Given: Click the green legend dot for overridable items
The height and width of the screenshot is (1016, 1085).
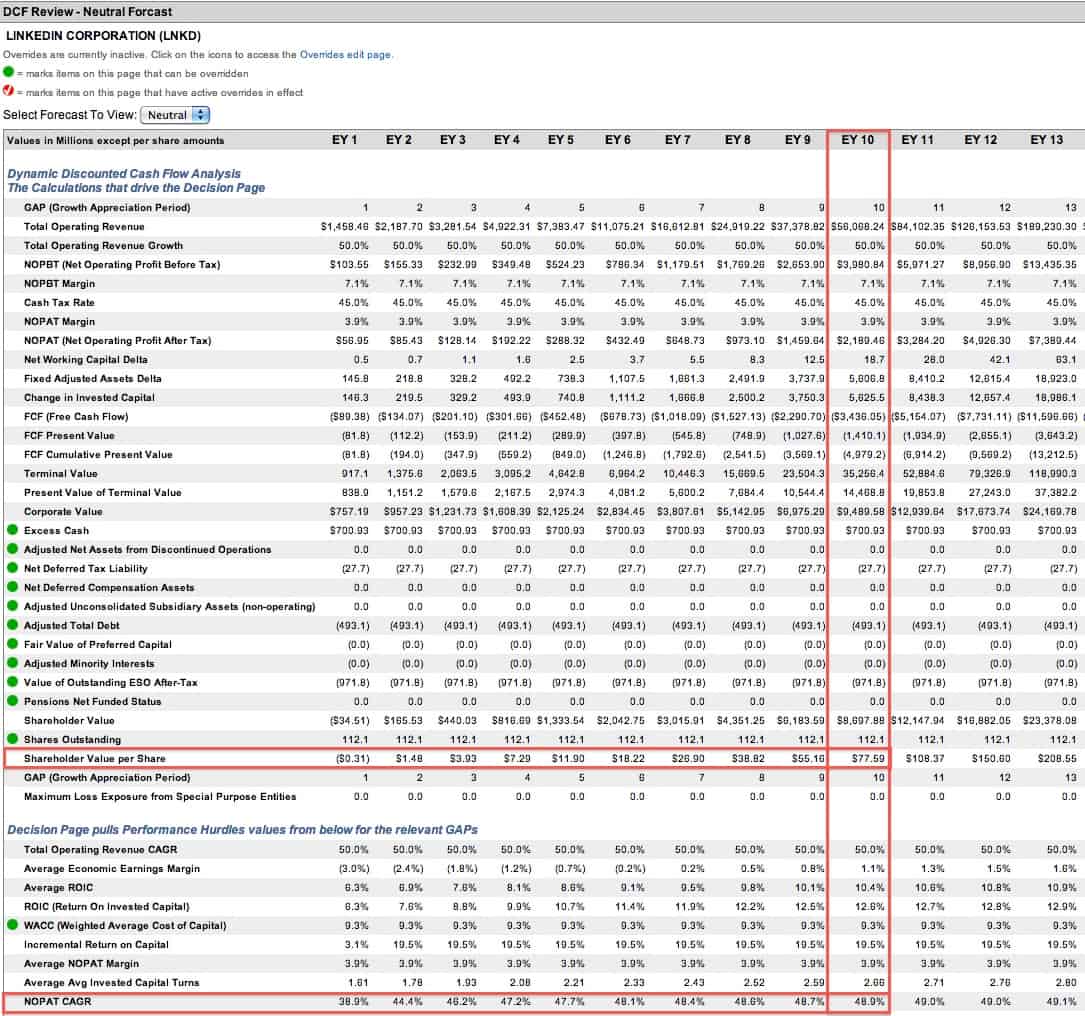Looking at the screenshot, I should point(8,72).
